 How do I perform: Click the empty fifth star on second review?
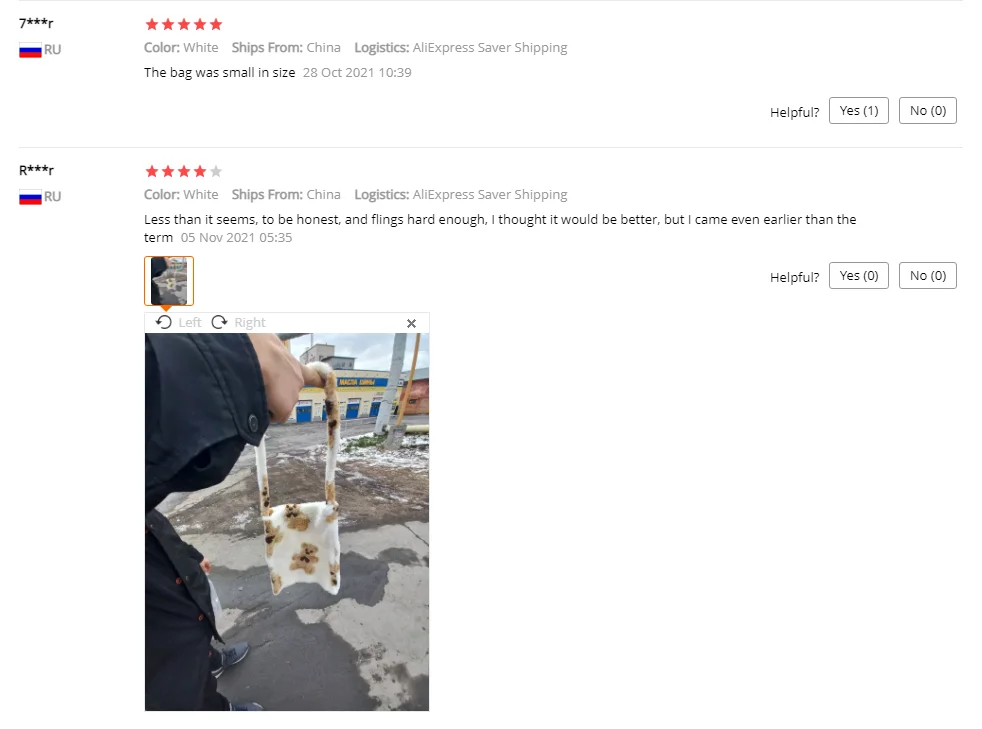[215, 172]
